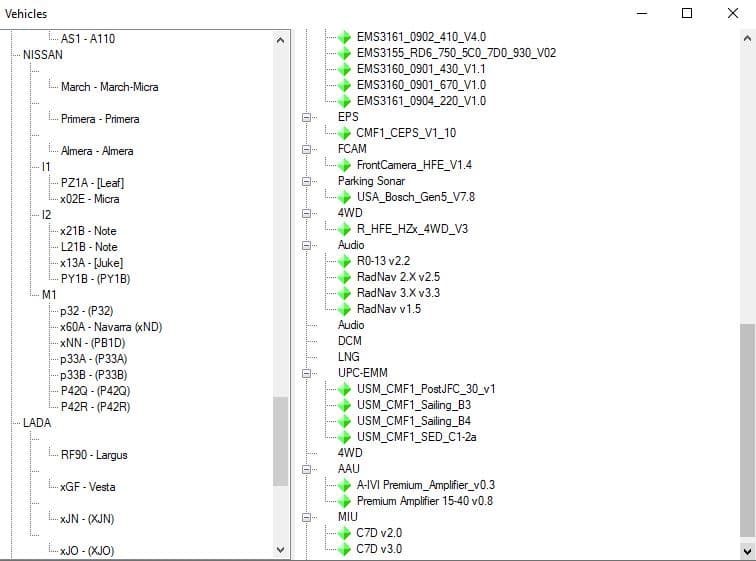Image resolution: width=756 pixels, height=561 pixels.
Task: Click green icon next to C7D v2.0
Action: [x=344, y=534]
